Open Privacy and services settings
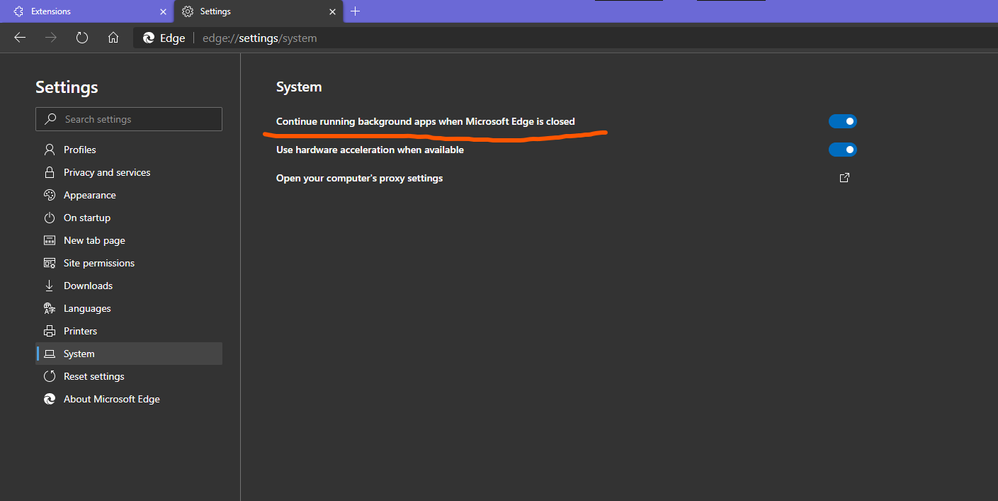The image size is (998, 501). [129, 173]
